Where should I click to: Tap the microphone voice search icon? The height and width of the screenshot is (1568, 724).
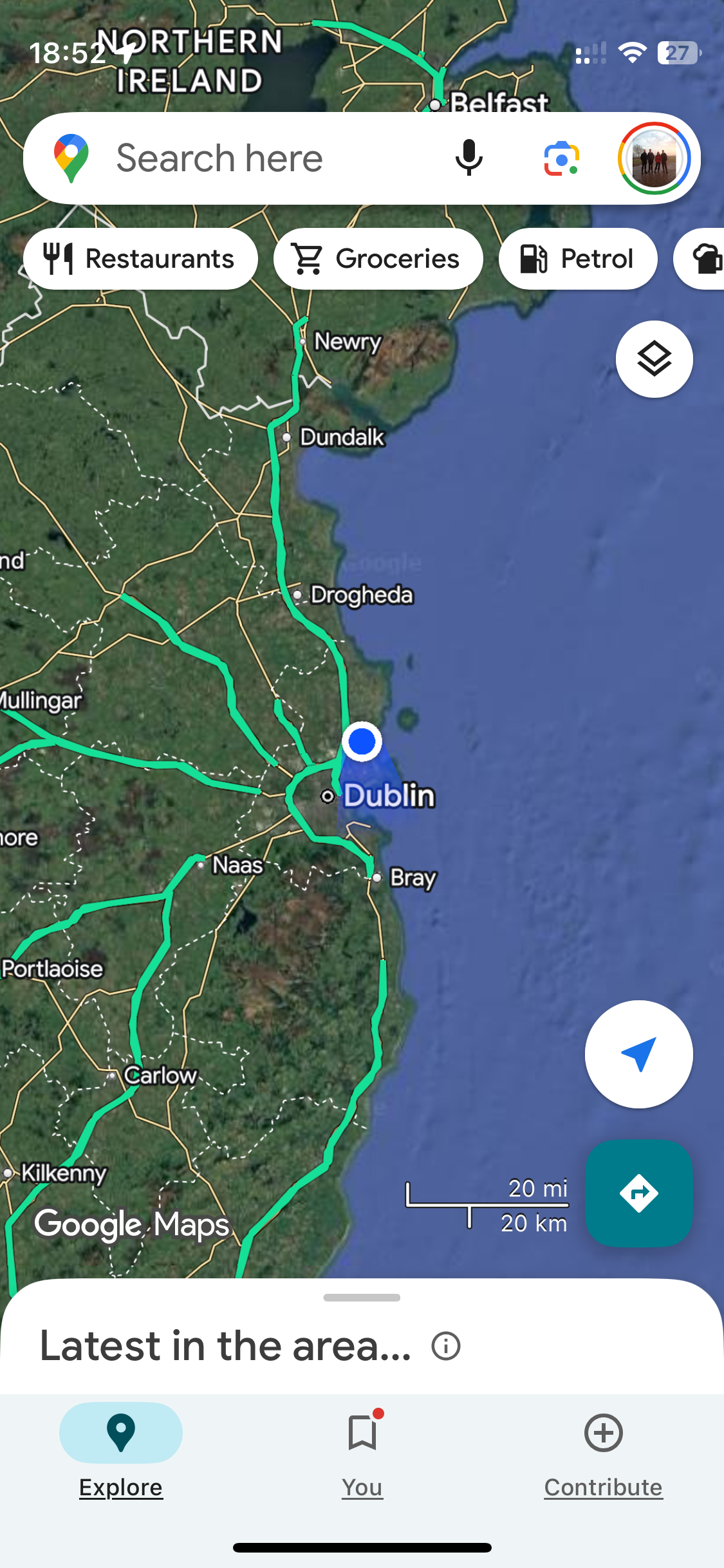click(x=469, y=158)
